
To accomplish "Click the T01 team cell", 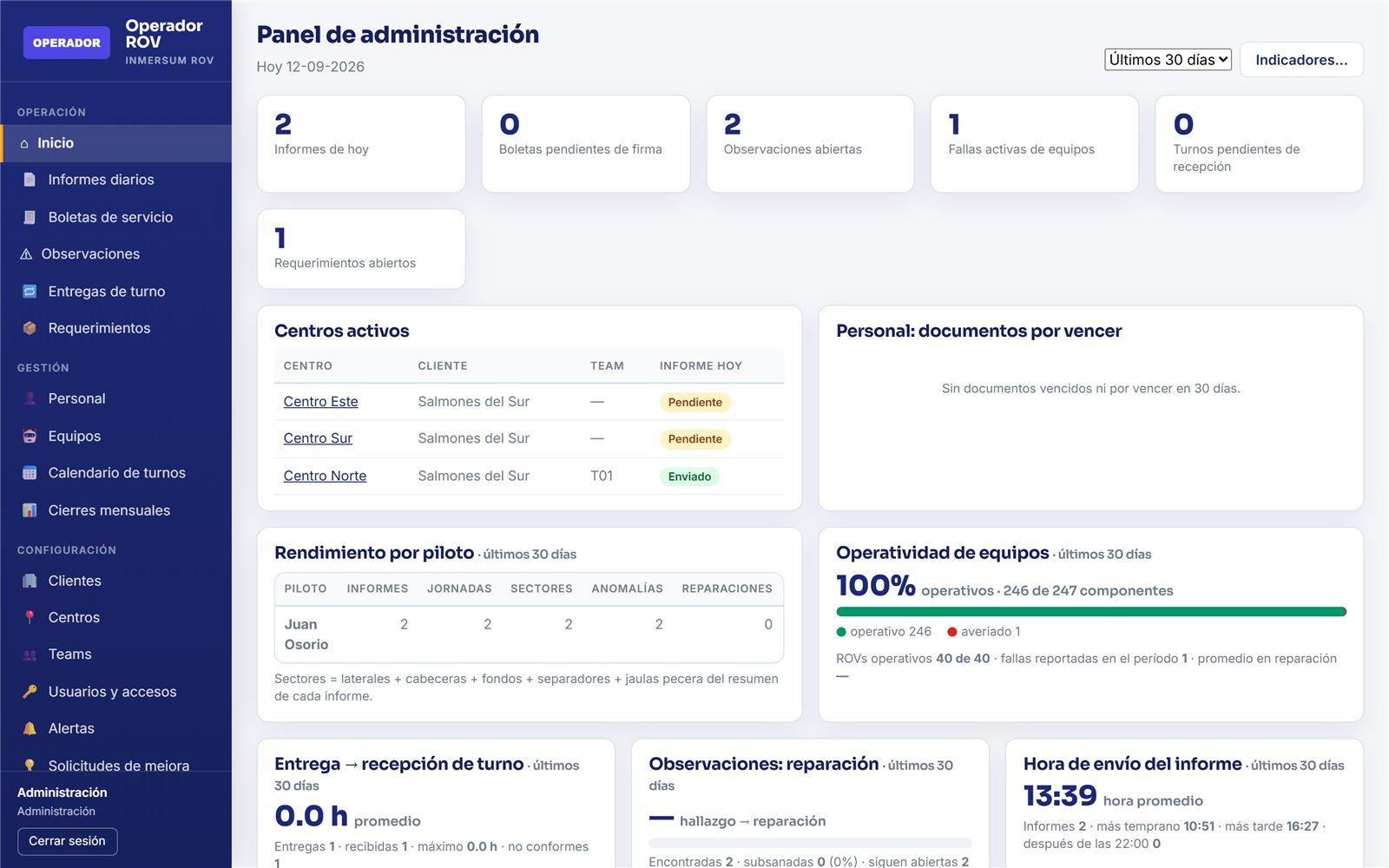I will (x=602, y=476).
